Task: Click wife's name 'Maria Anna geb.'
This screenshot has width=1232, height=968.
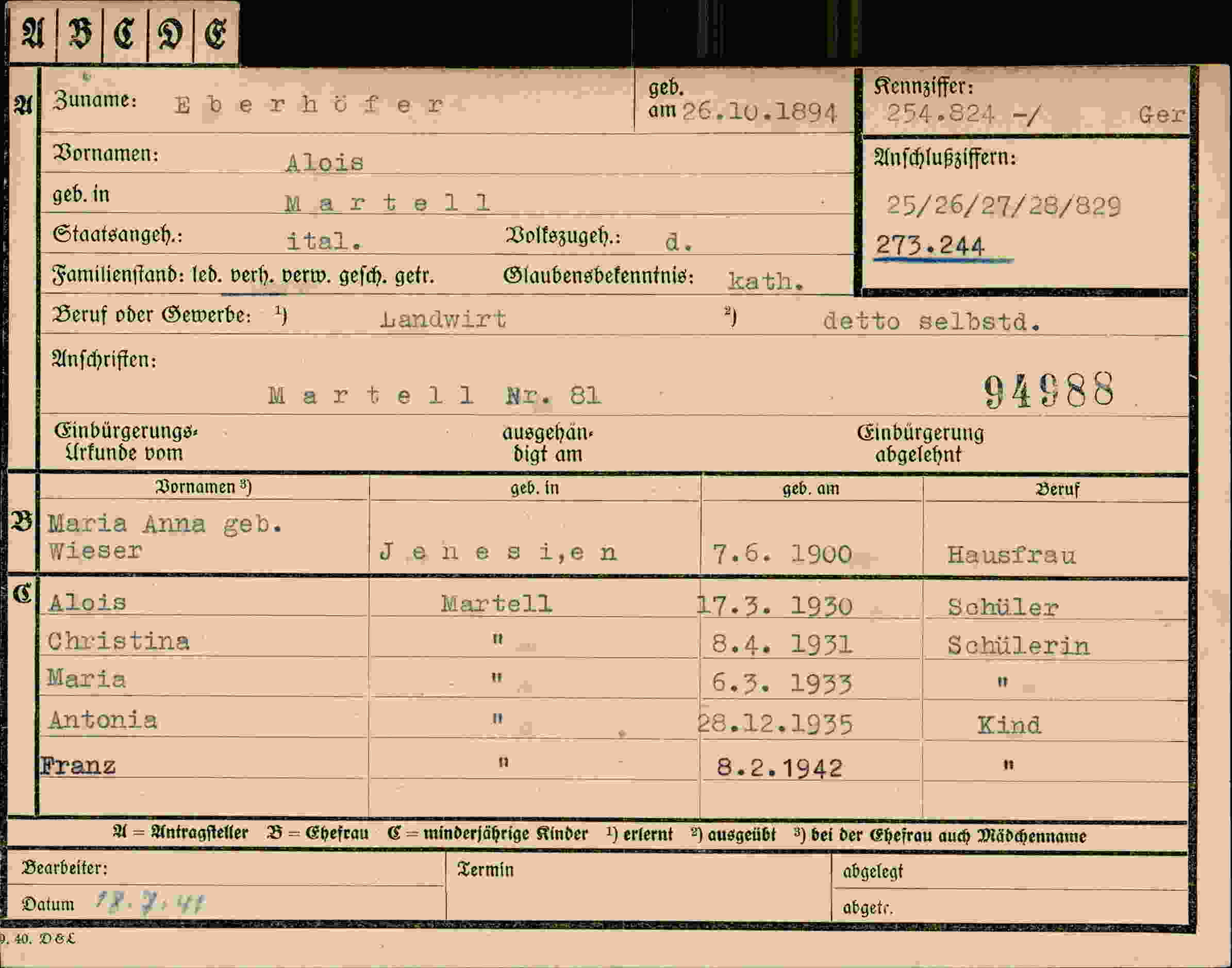Action: (x=165, y=524)
